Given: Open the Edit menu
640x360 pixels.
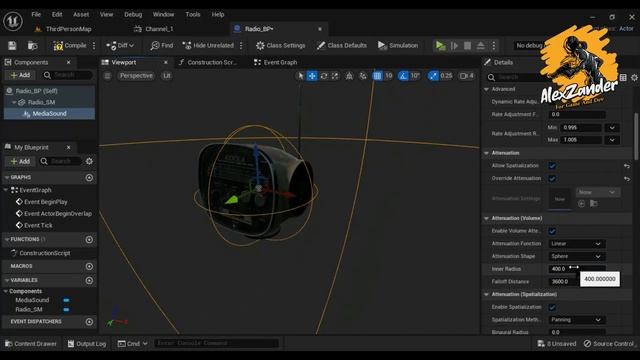Looking at the screenshot, I should [x=57, y=14].
